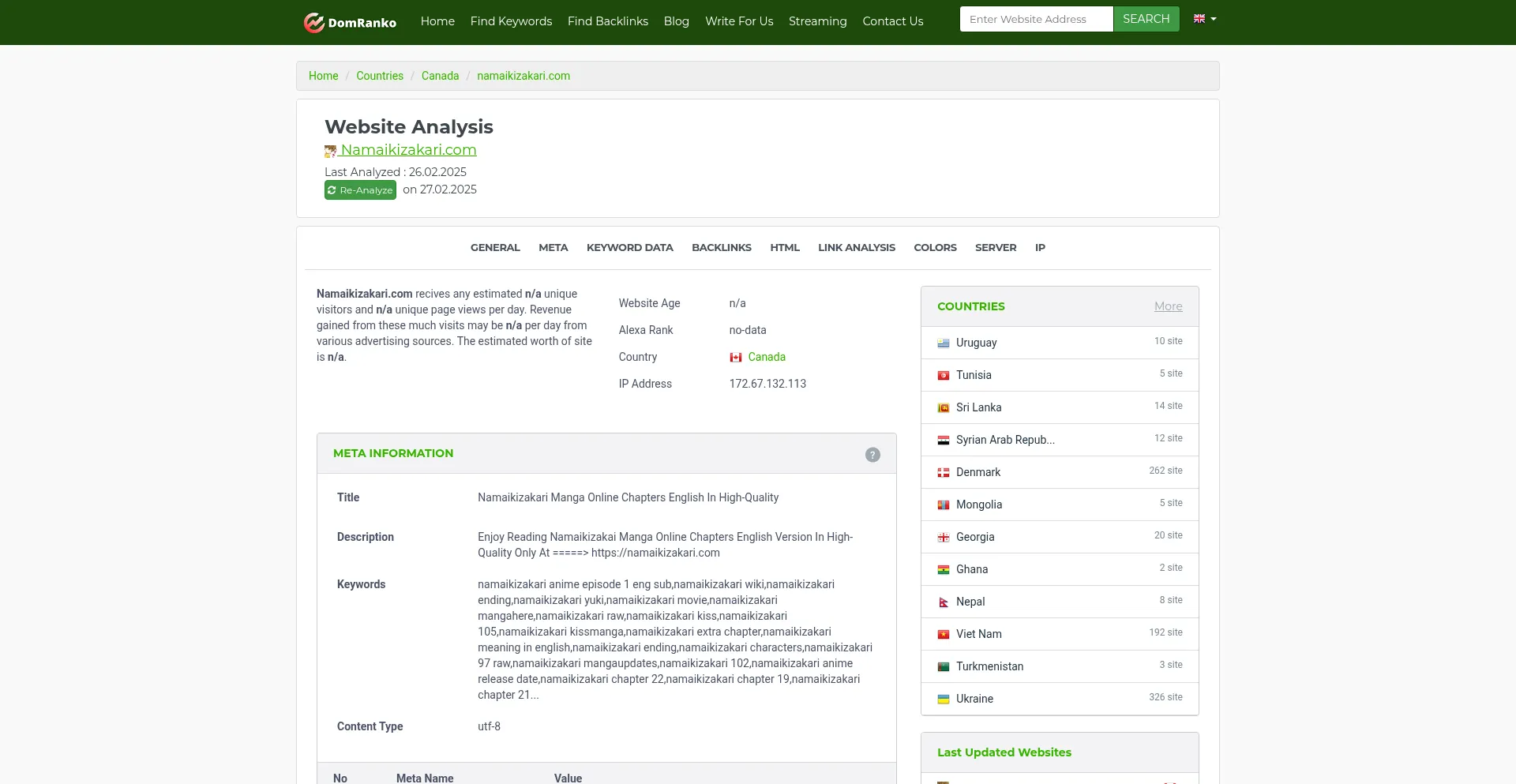Click More in Countries panel

[1168, 306]
